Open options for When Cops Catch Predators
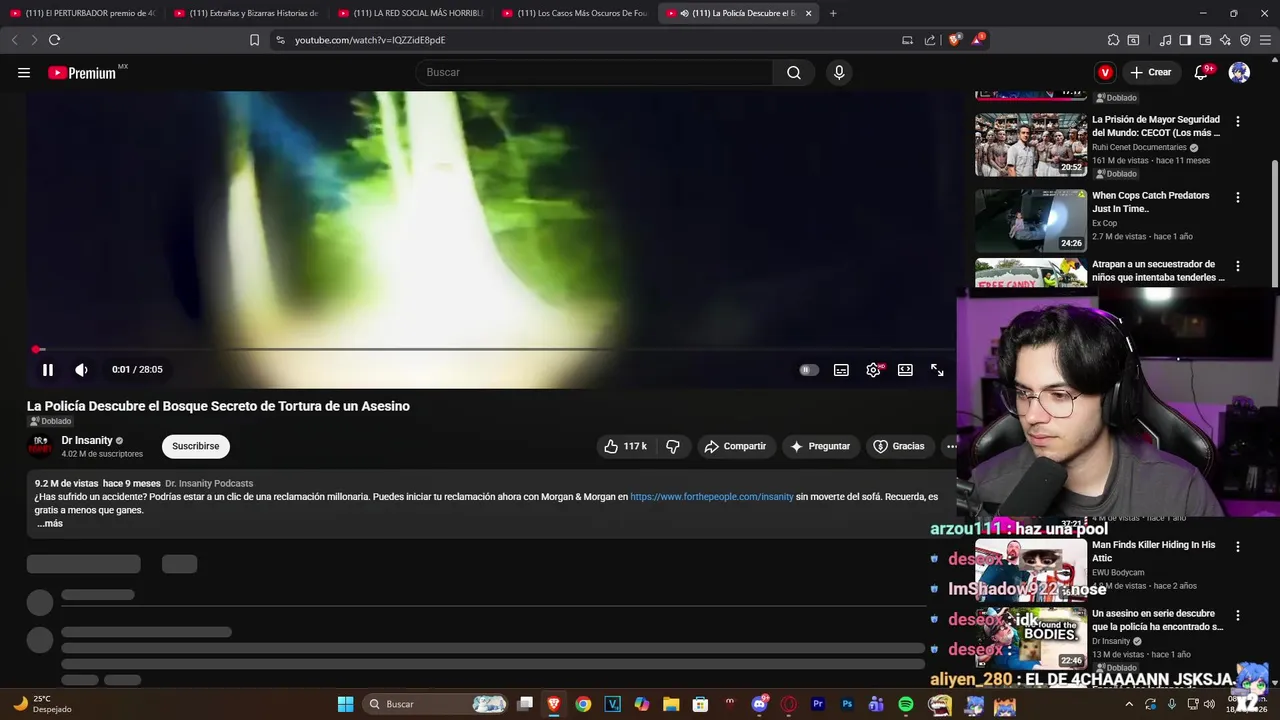This screenshot has width=1280, height=720. pyautogui.click(x=1238, y=197)
